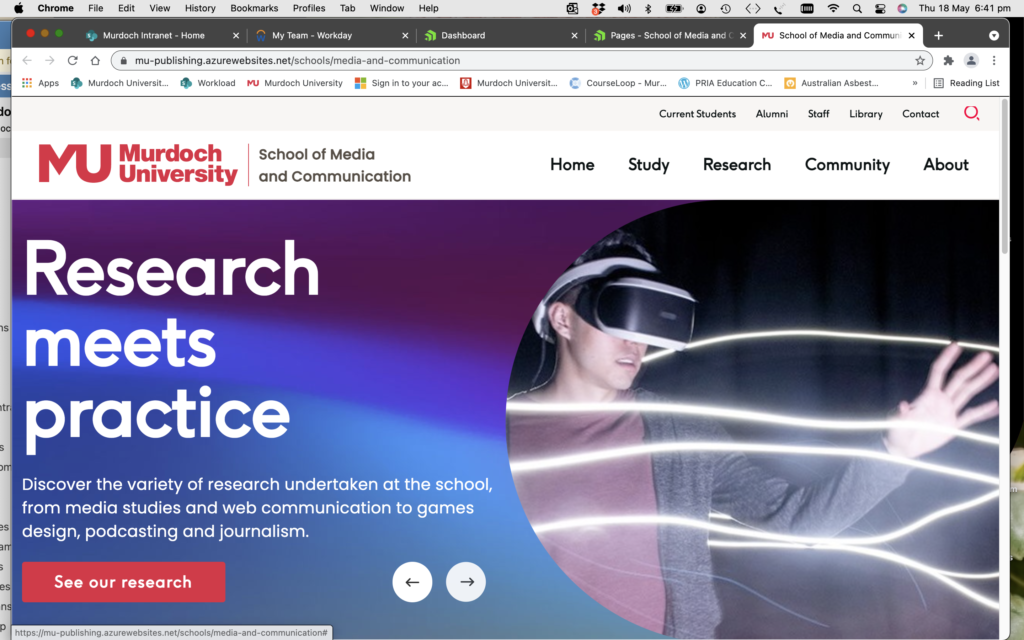Viewport: 1024px width, 640px height.
Task: Click See our research button
Action: 123,582
